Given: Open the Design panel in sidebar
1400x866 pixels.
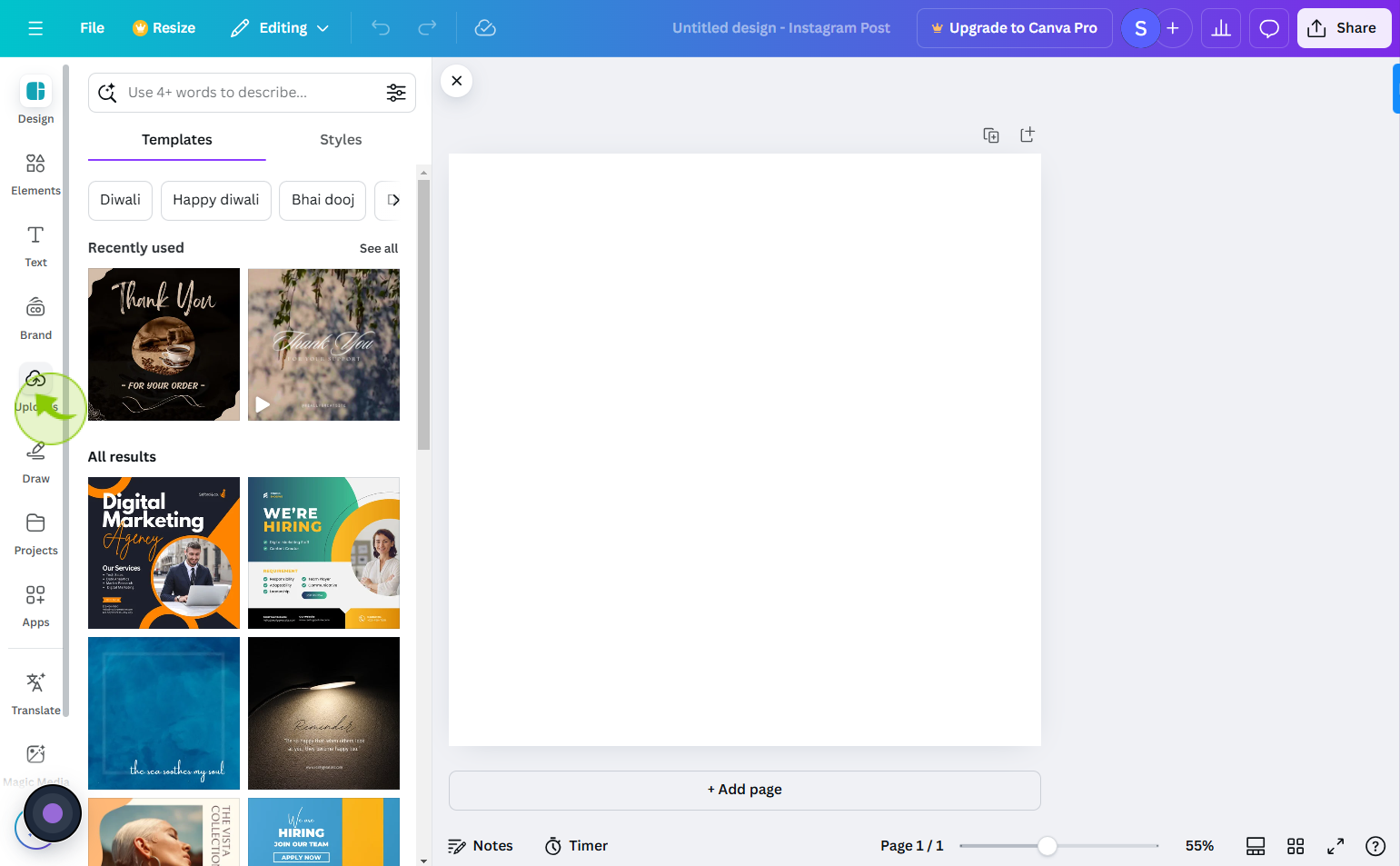Looking at the screenshot, I should [35, 100].
